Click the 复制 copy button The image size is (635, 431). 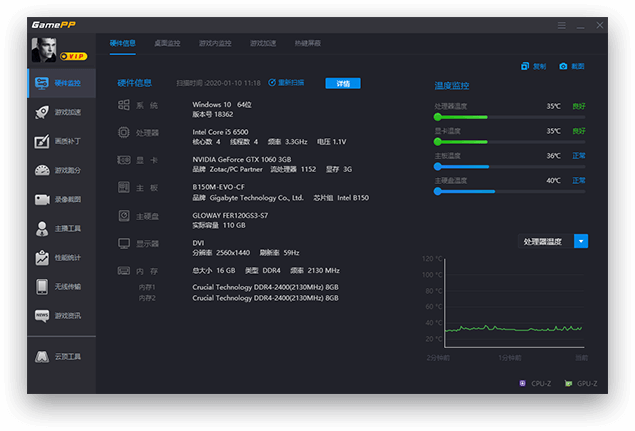pyautogui.click(x=534, y=66)
